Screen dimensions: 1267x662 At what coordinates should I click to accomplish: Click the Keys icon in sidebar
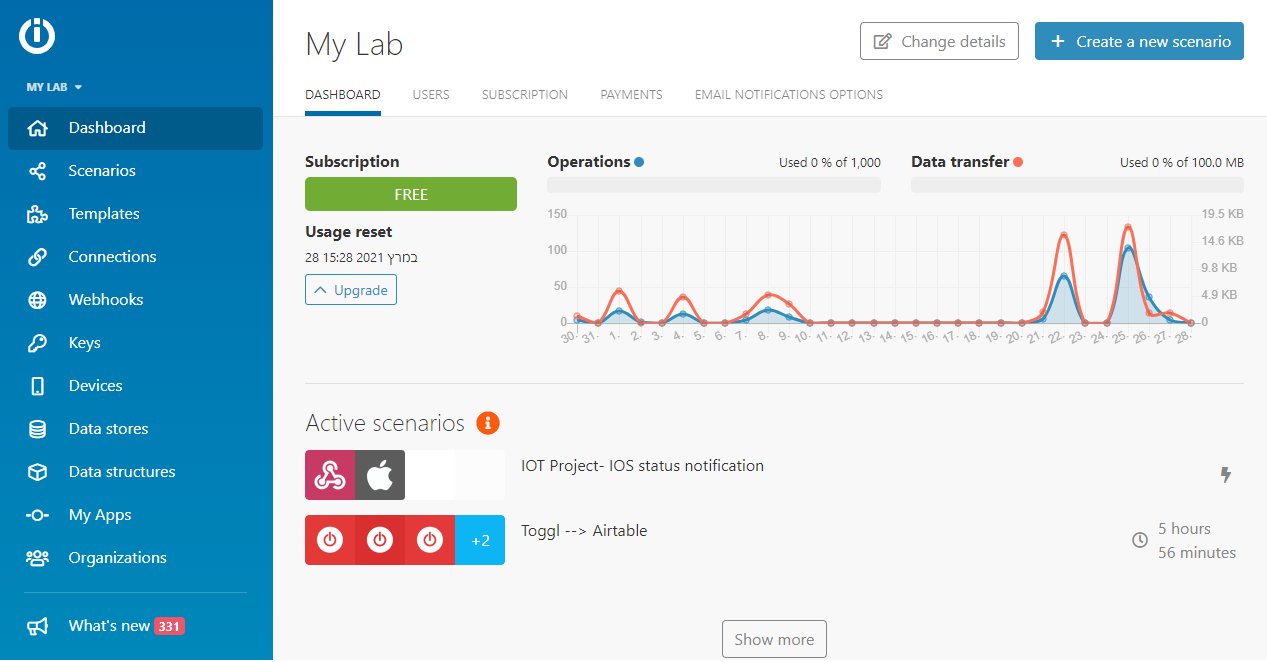pyautogui.click(x=38, y=343)
